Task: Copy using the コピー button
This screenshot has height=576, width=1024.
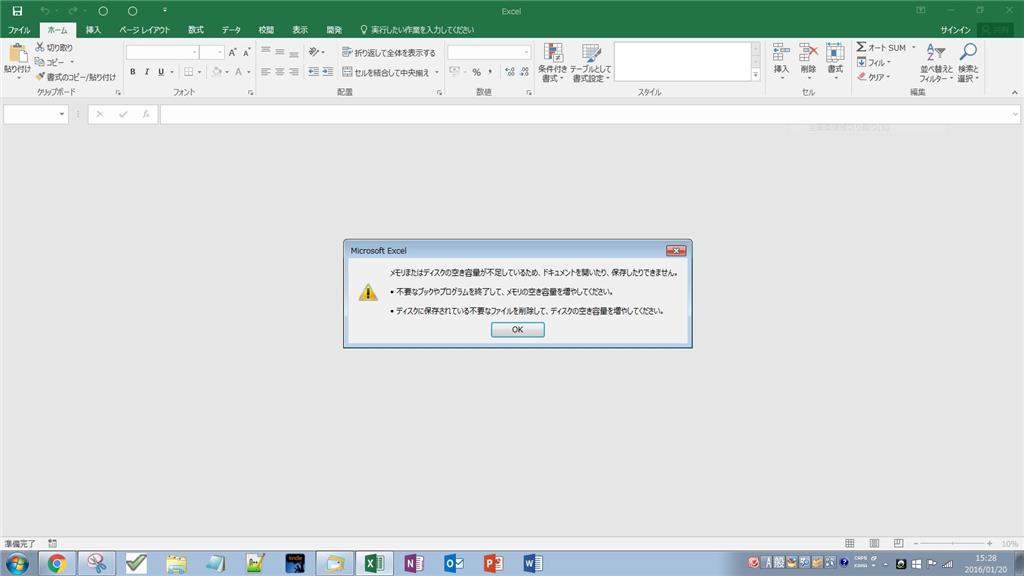Action: tap(50, 62)
